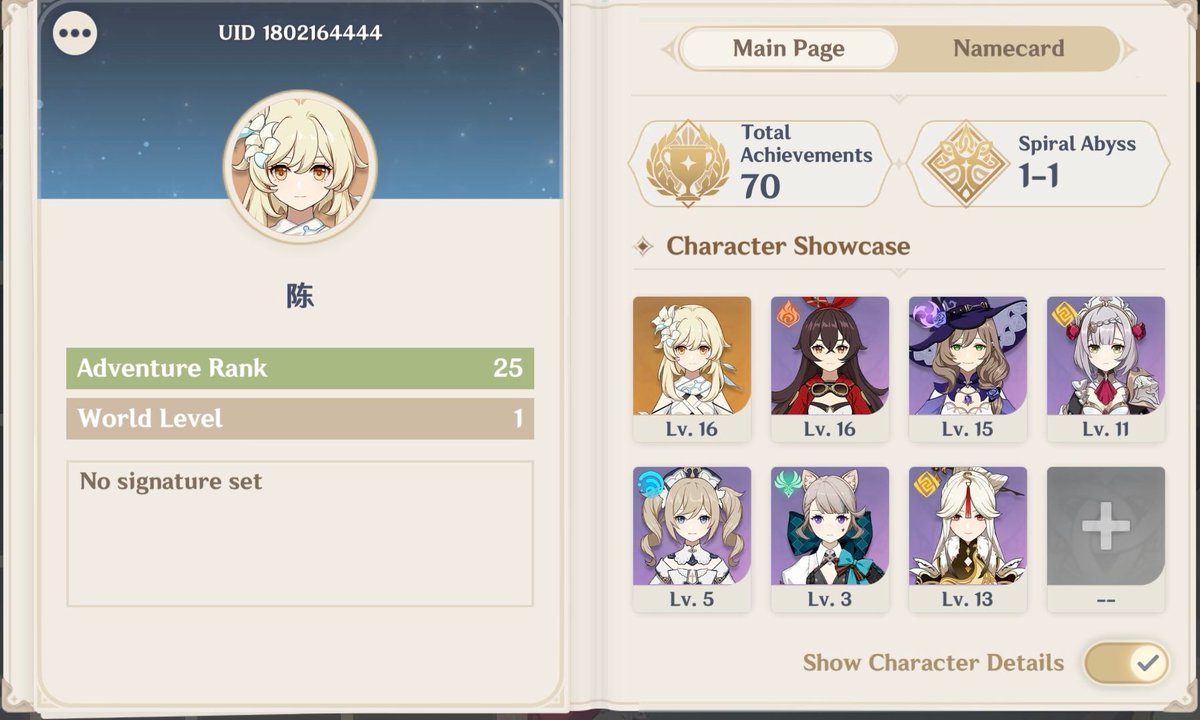The image size is (1200, 720).
Task: Open the three-dot options menu
Action: [x=75, y=34]
